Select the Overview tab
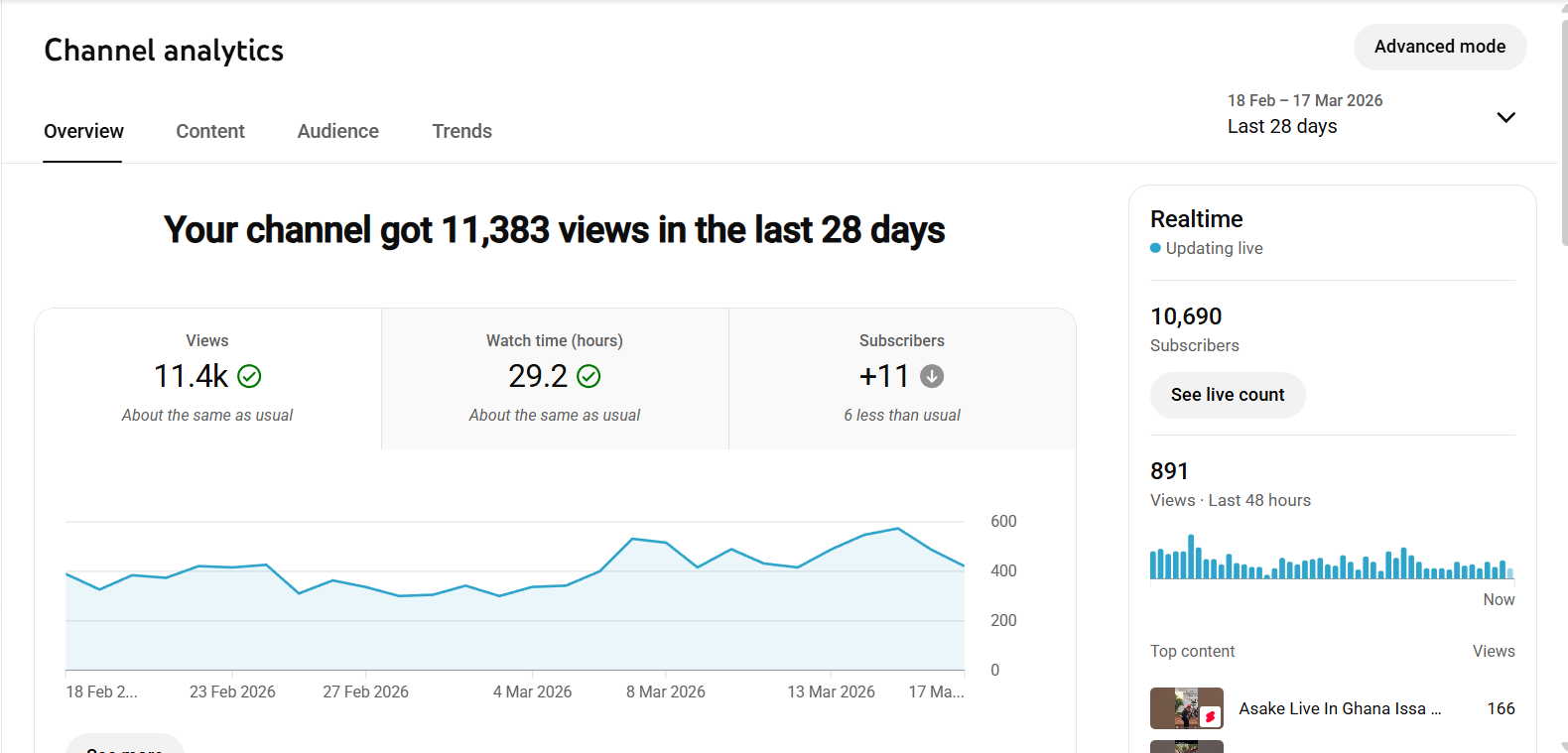Screen dimensions: 1568x753 pyautogui.click(x=83, y=131)
